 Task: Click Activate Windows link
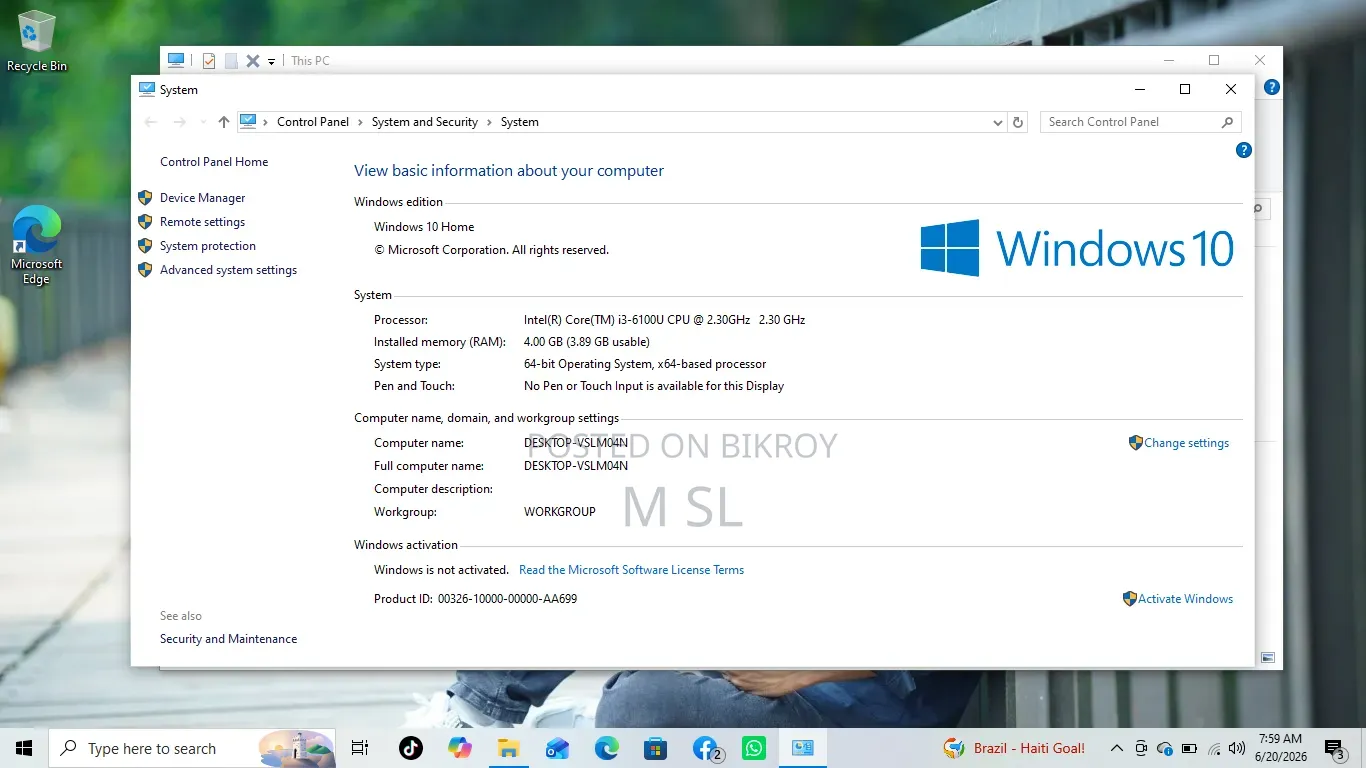1185,599
